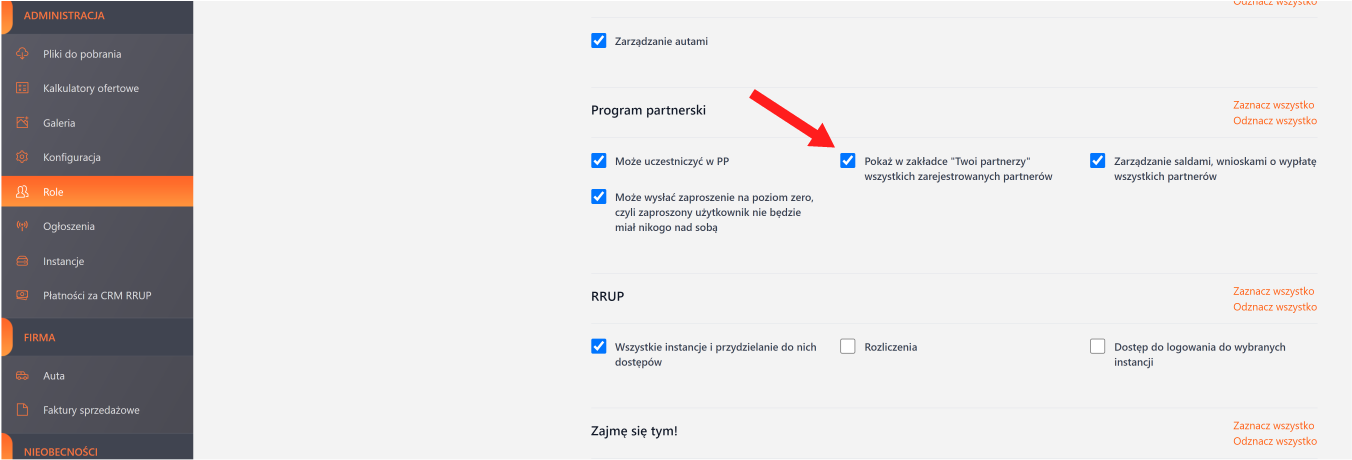Enable the Rozliczenia checkbox
The image size is (1352, 460).
click(848, 347)
